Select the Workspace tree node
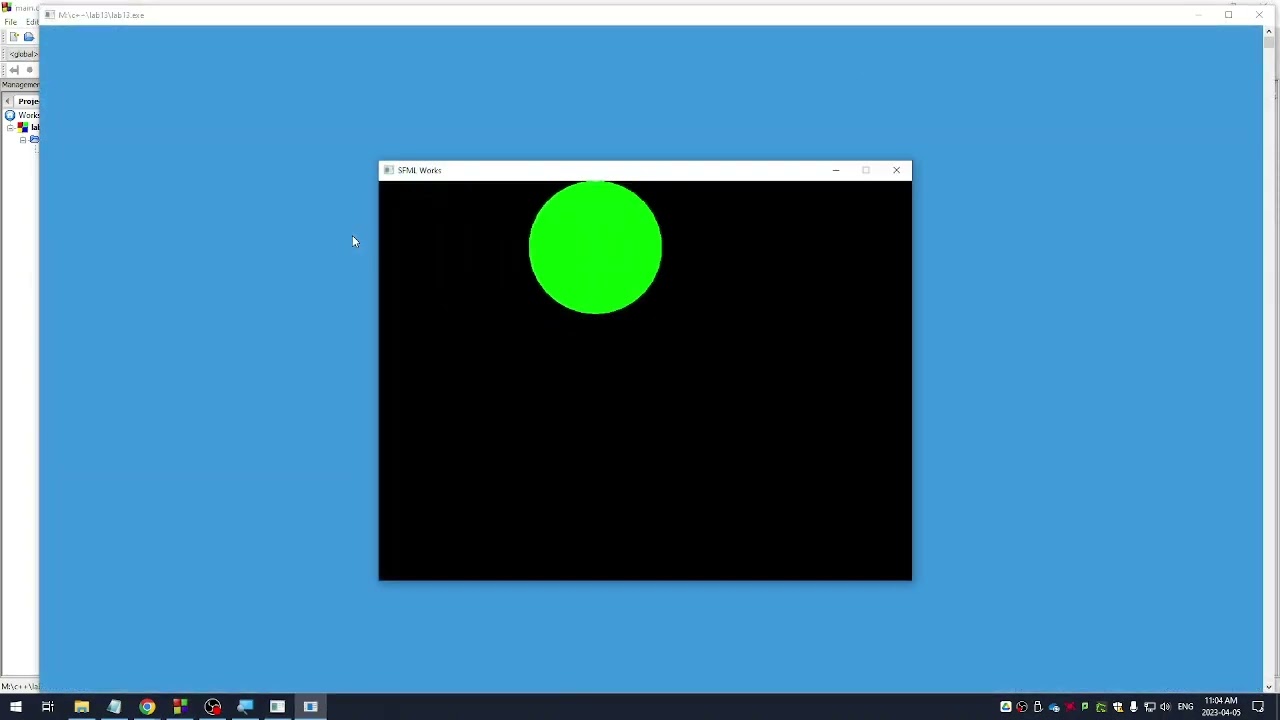 point(22,115)
